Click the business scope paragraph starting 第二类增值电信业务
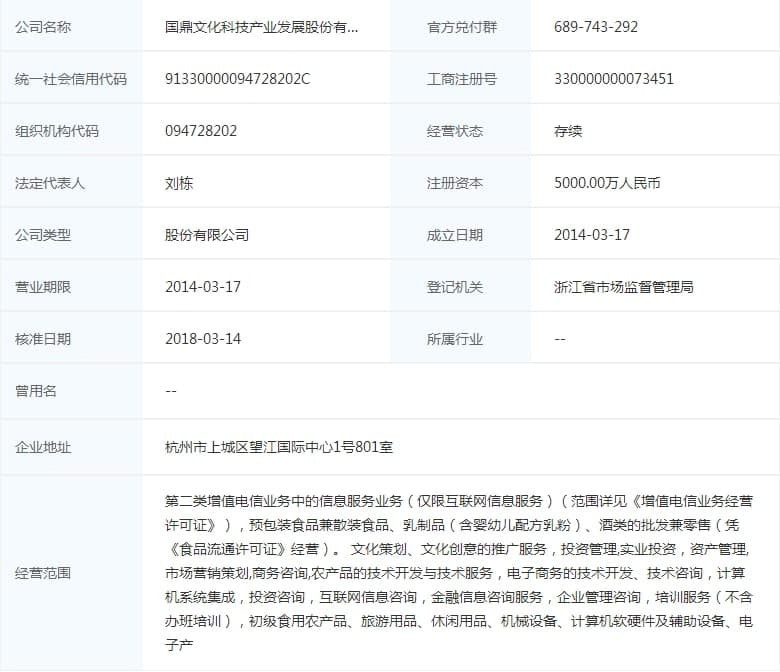 pyautogui.click(x=459, y=573)
